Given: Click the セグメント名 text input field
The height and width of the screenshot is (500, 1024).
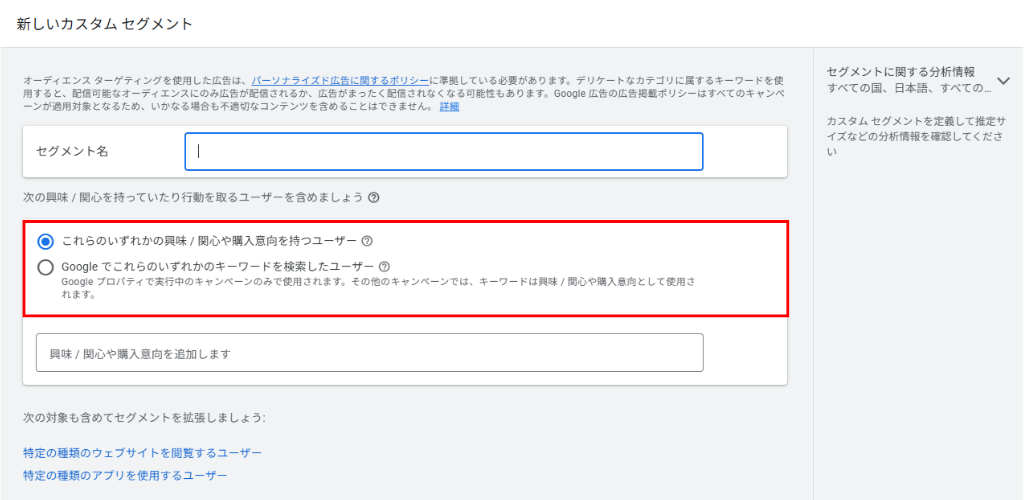Looking at the screenshot, I should pyautogui.click(x=443, y=151).
